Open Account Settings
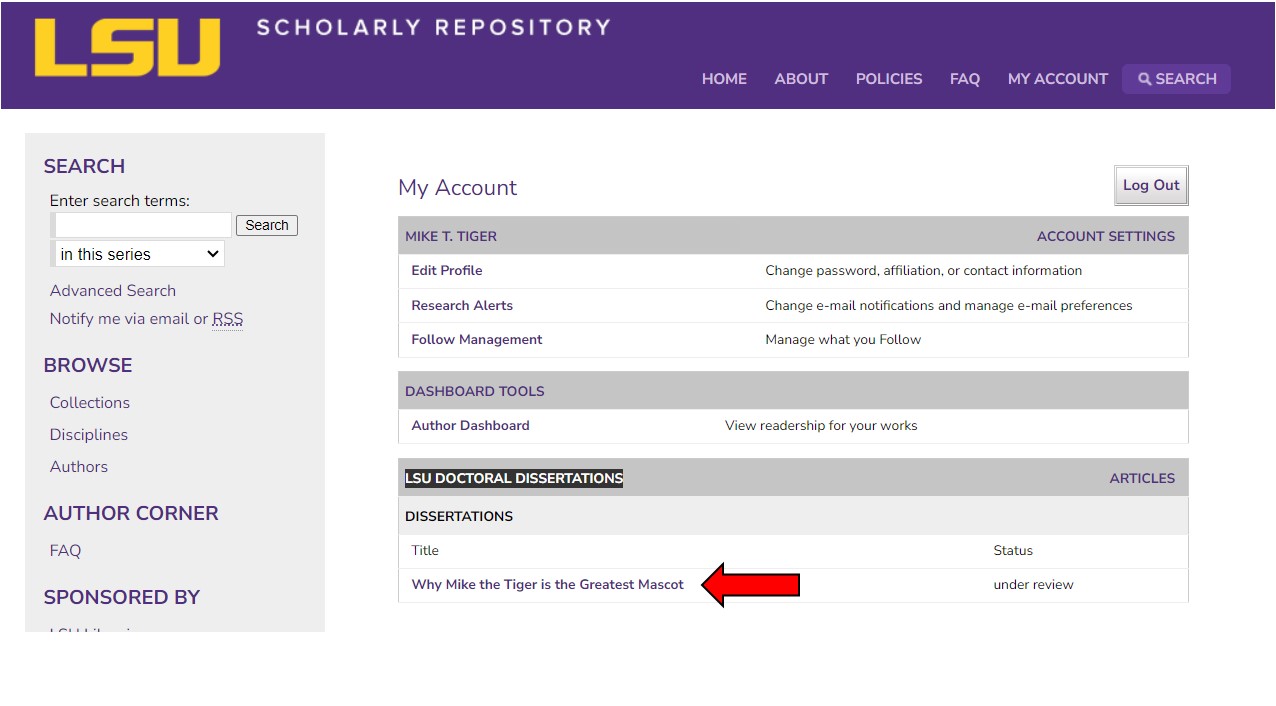 pos(1105,236)
